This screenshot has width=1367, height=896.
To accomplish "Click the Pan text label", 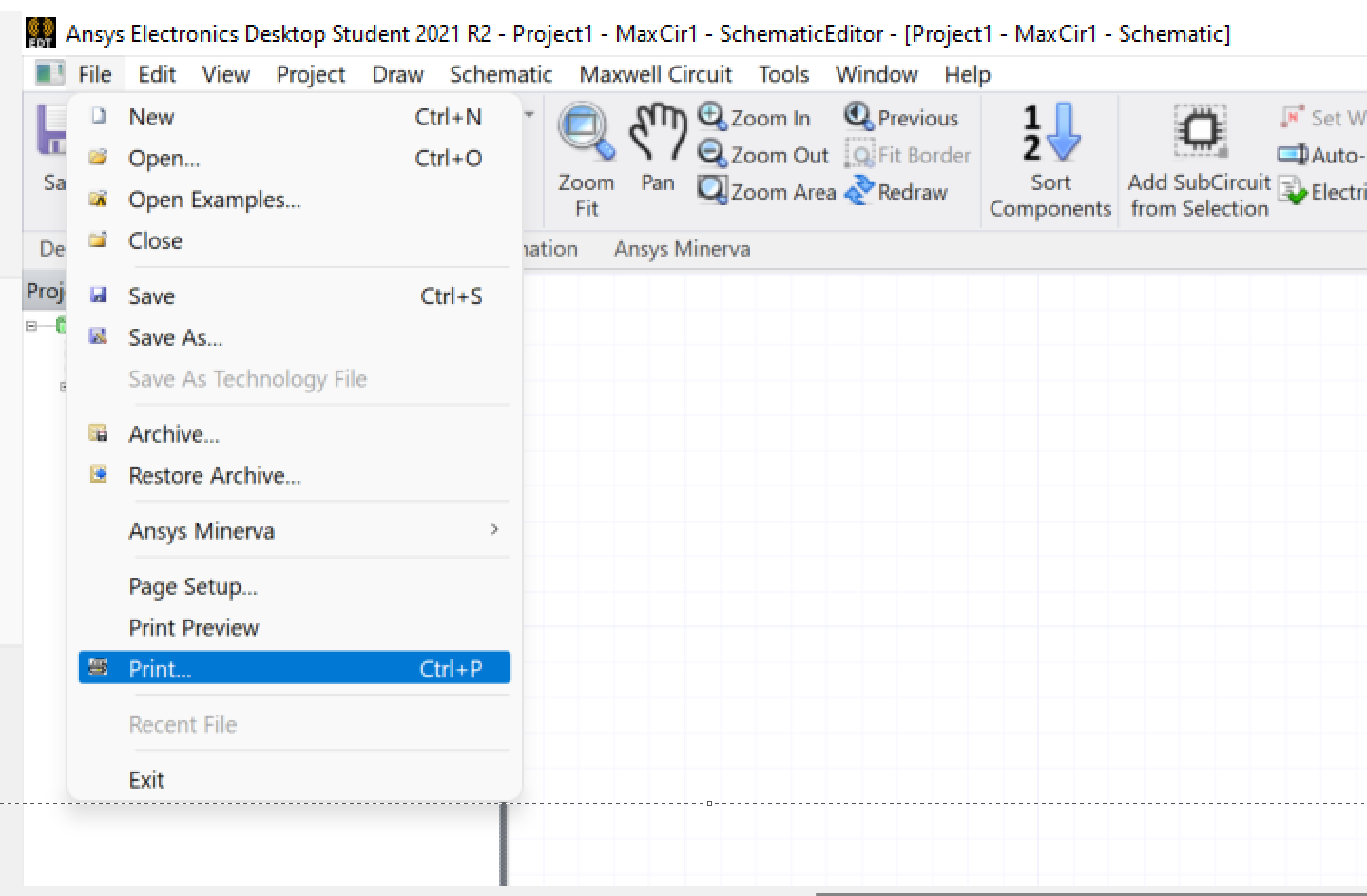I will pyautogui.click(x=658, y=182).
